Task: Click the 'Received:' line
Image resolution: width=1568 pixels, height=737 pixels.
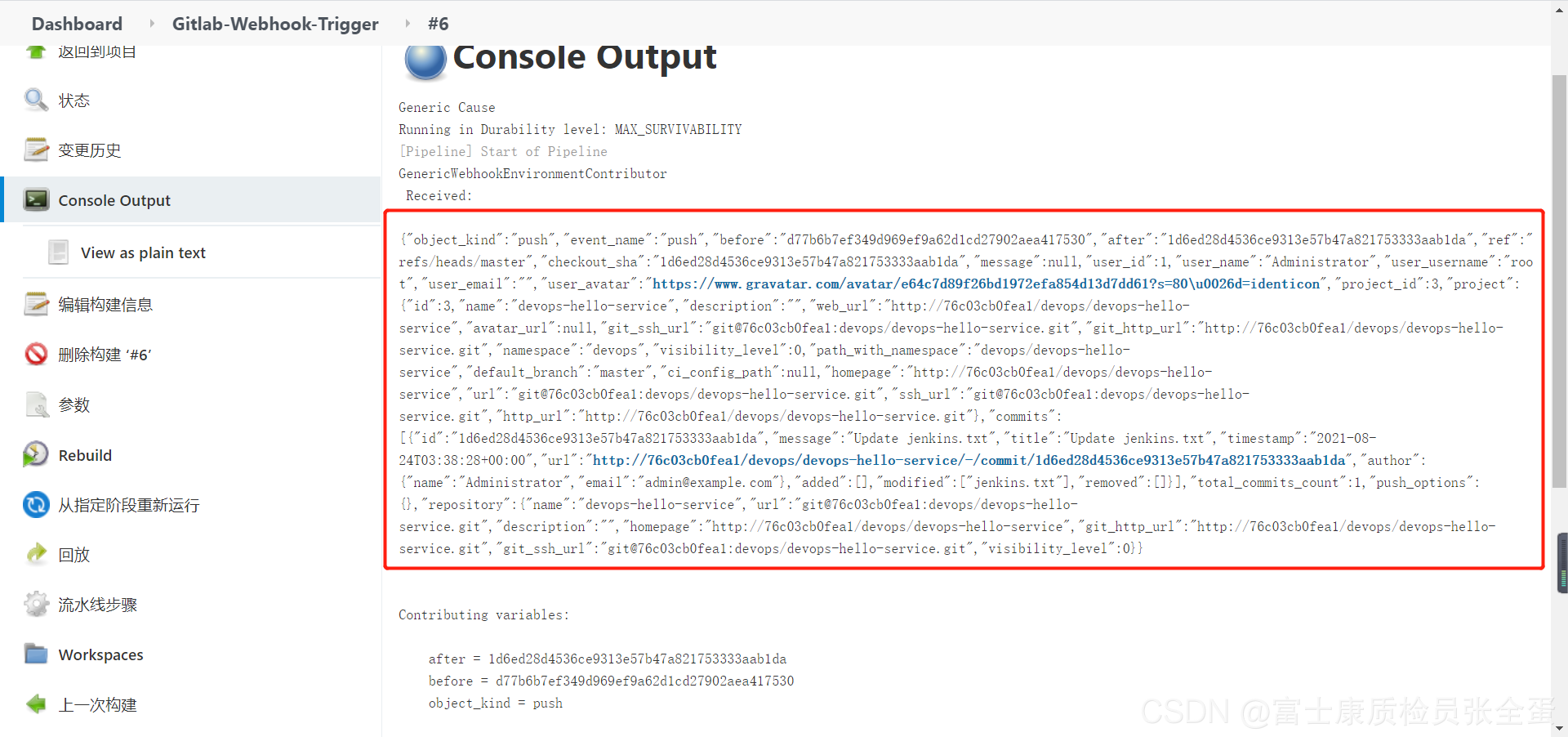Action: tap(439, 195)
